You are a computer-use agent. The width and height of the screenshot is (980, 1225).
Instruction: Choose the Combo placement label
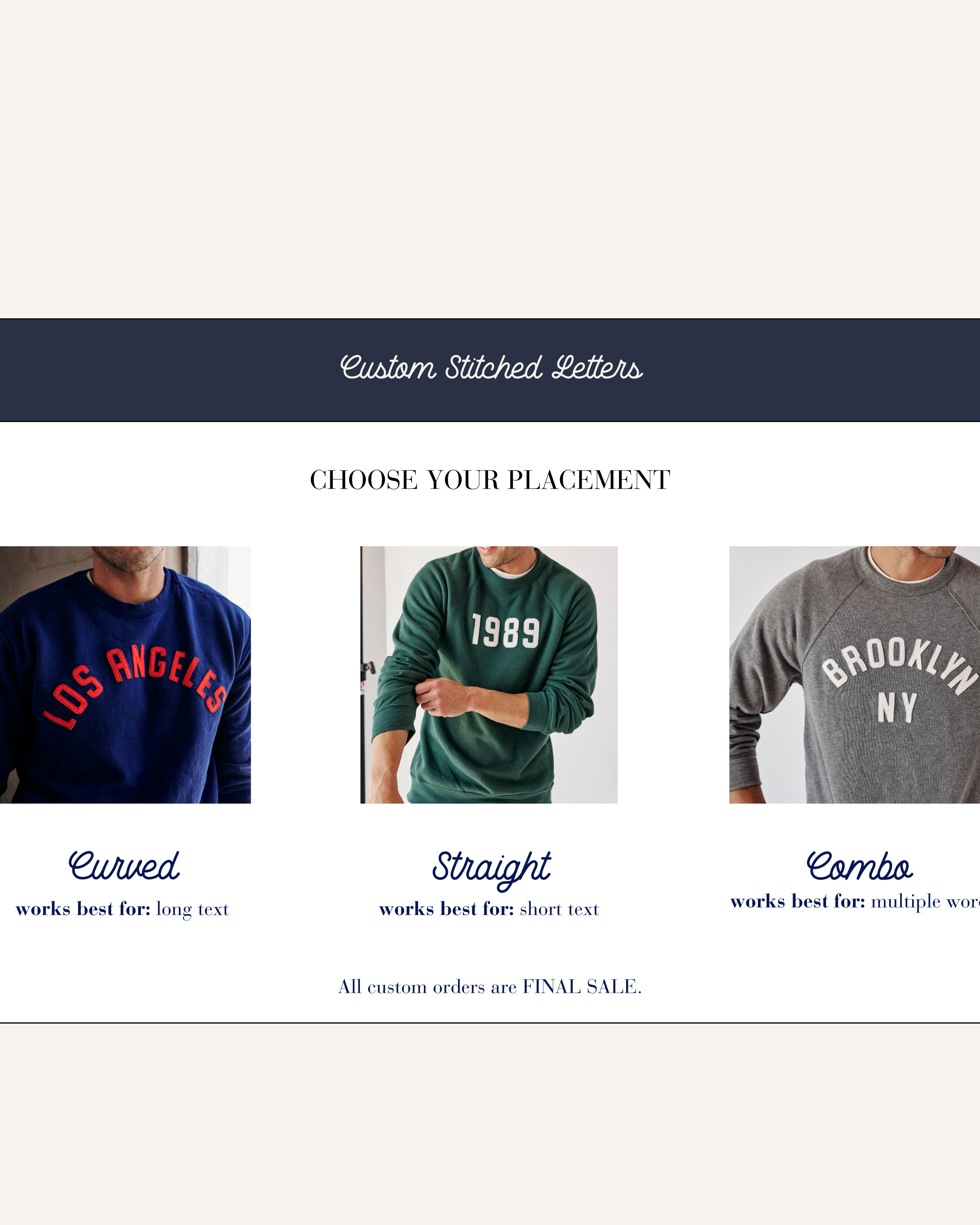(x=859, y=866)
